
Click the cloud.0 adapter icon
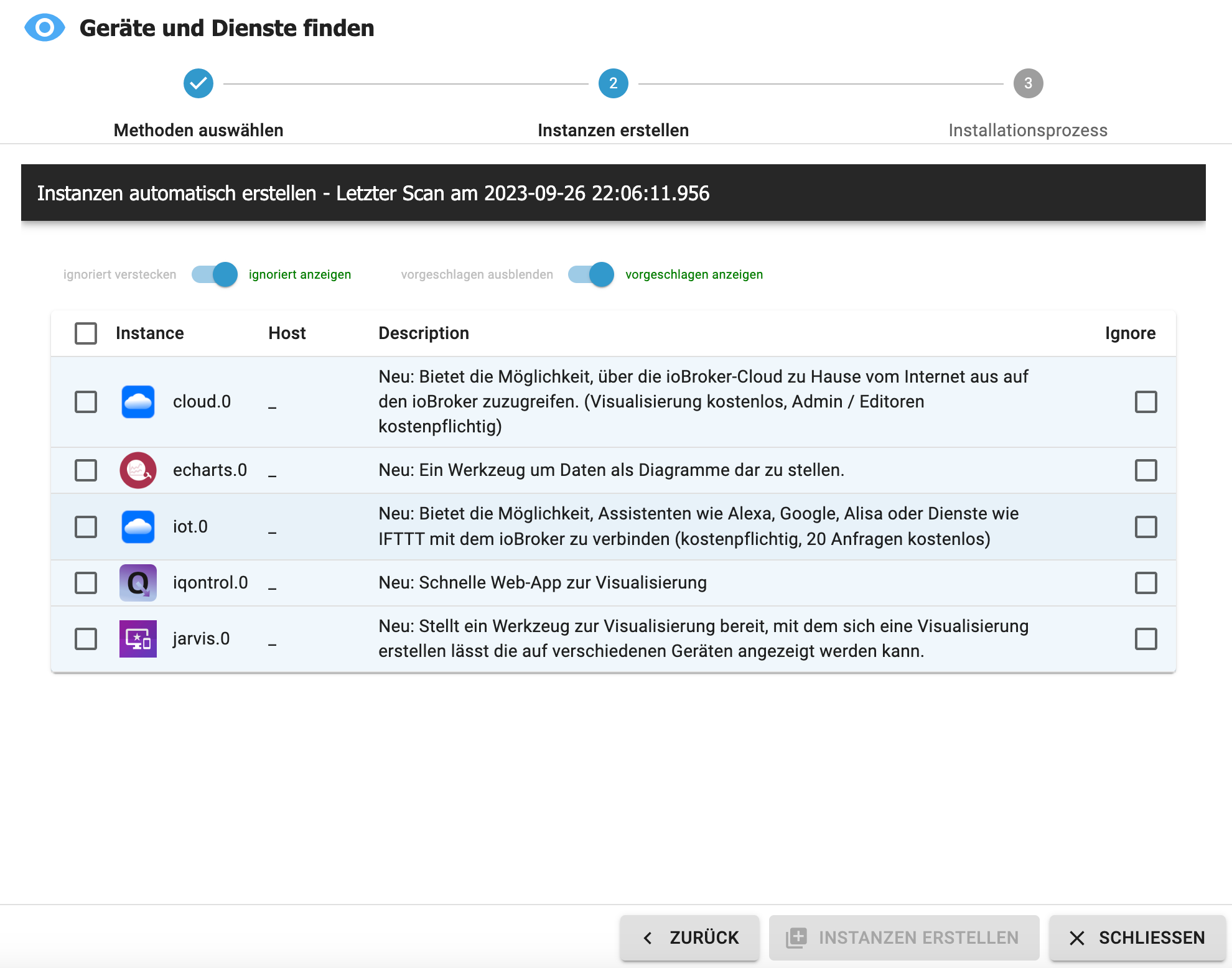point(138,402)
